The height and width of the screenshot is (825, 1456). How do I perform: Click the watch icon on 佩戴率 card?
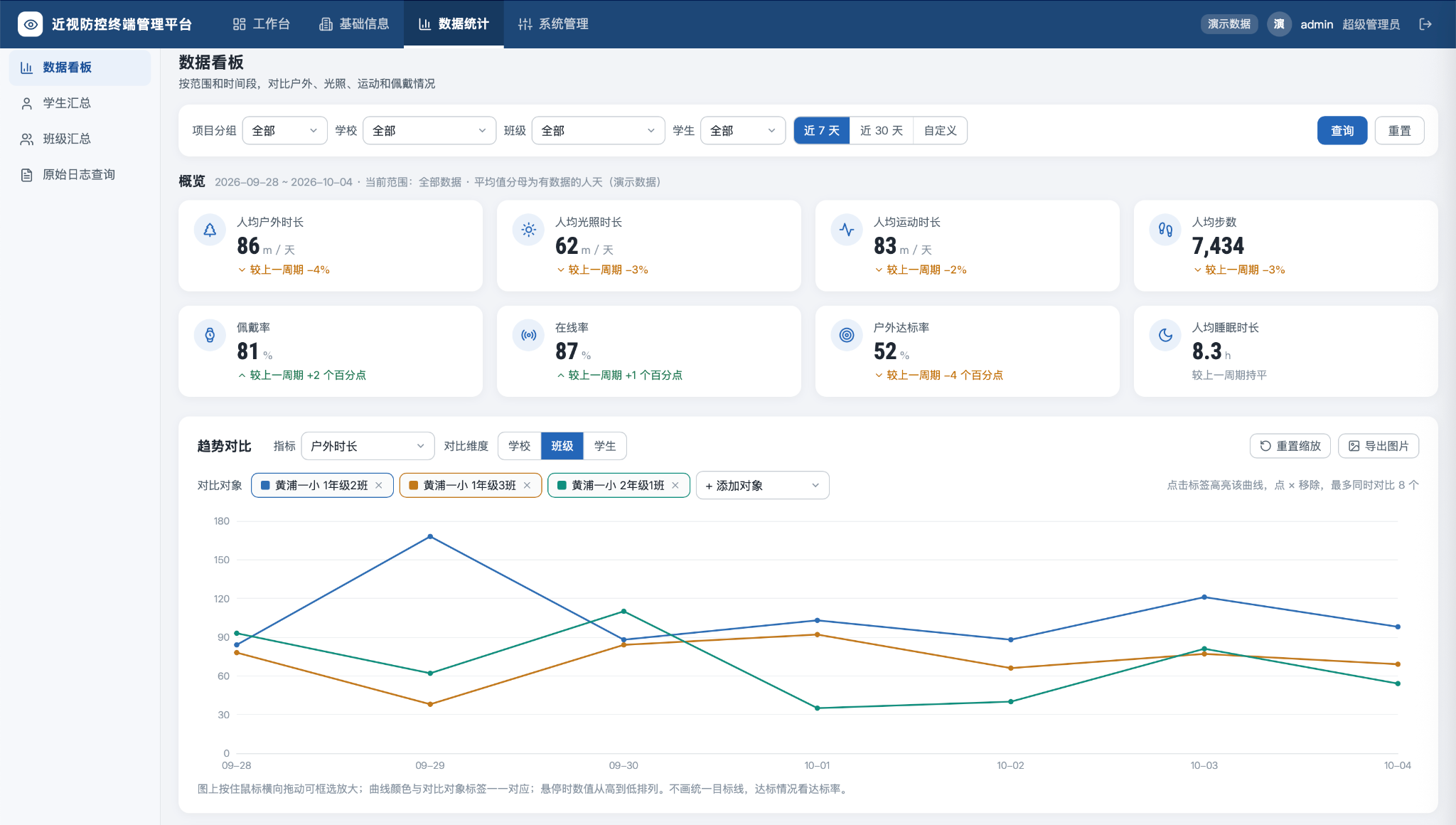click(x=210, y=335)
